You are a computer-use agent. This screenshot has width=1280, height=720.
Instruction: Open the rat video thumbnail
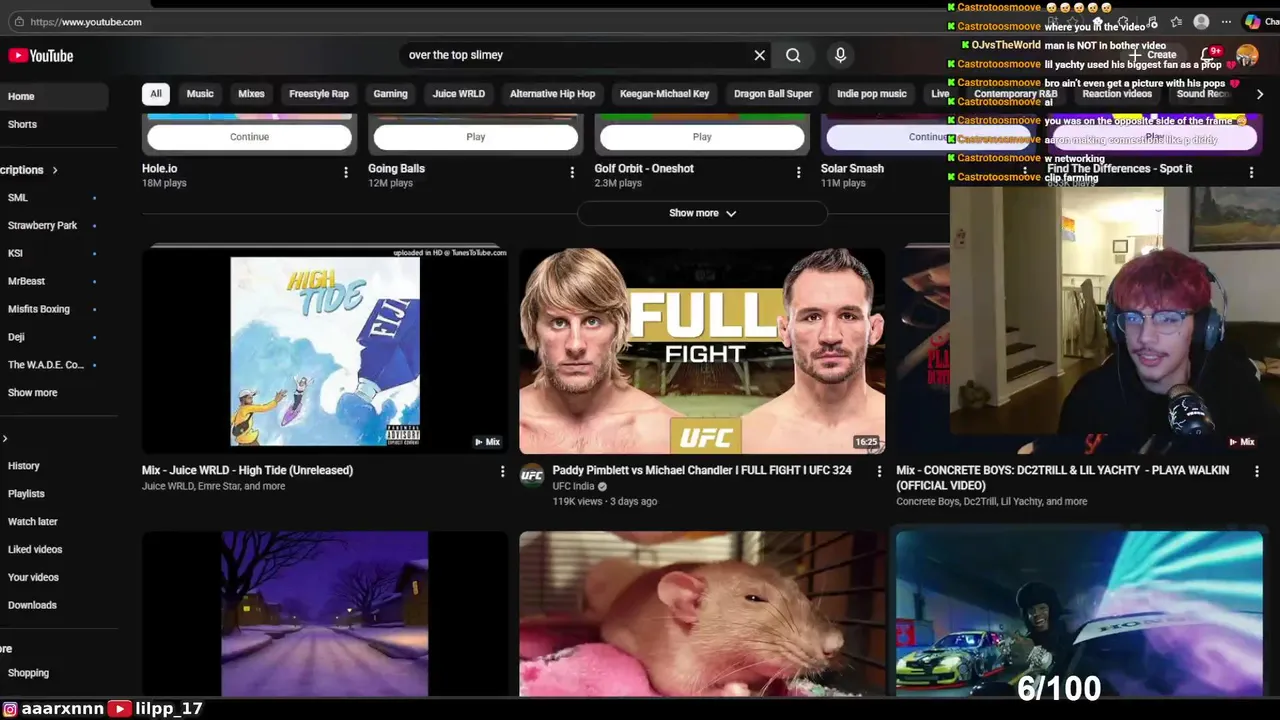click(702, 614)
